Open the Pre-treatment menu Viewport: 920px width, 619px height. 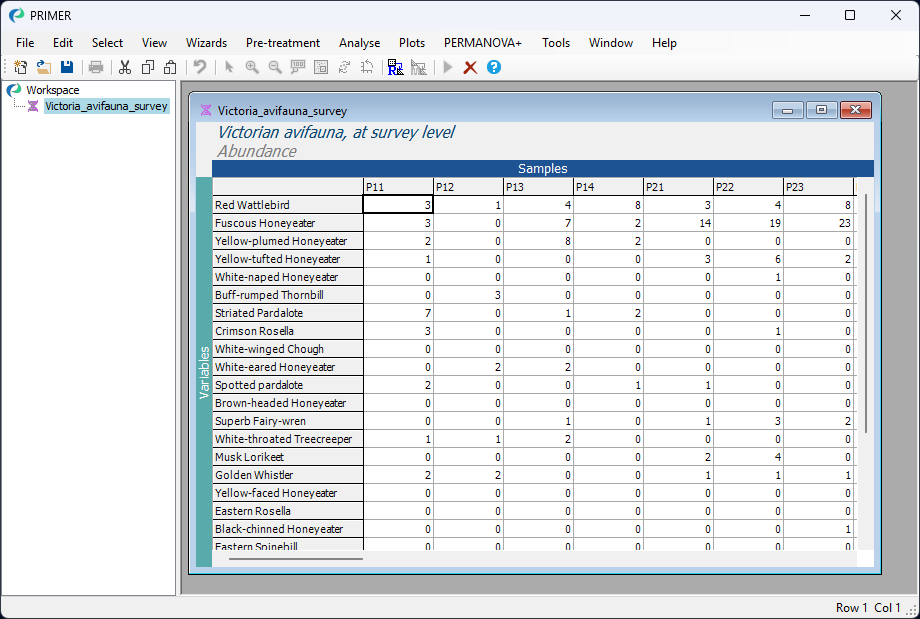(283, 43)
